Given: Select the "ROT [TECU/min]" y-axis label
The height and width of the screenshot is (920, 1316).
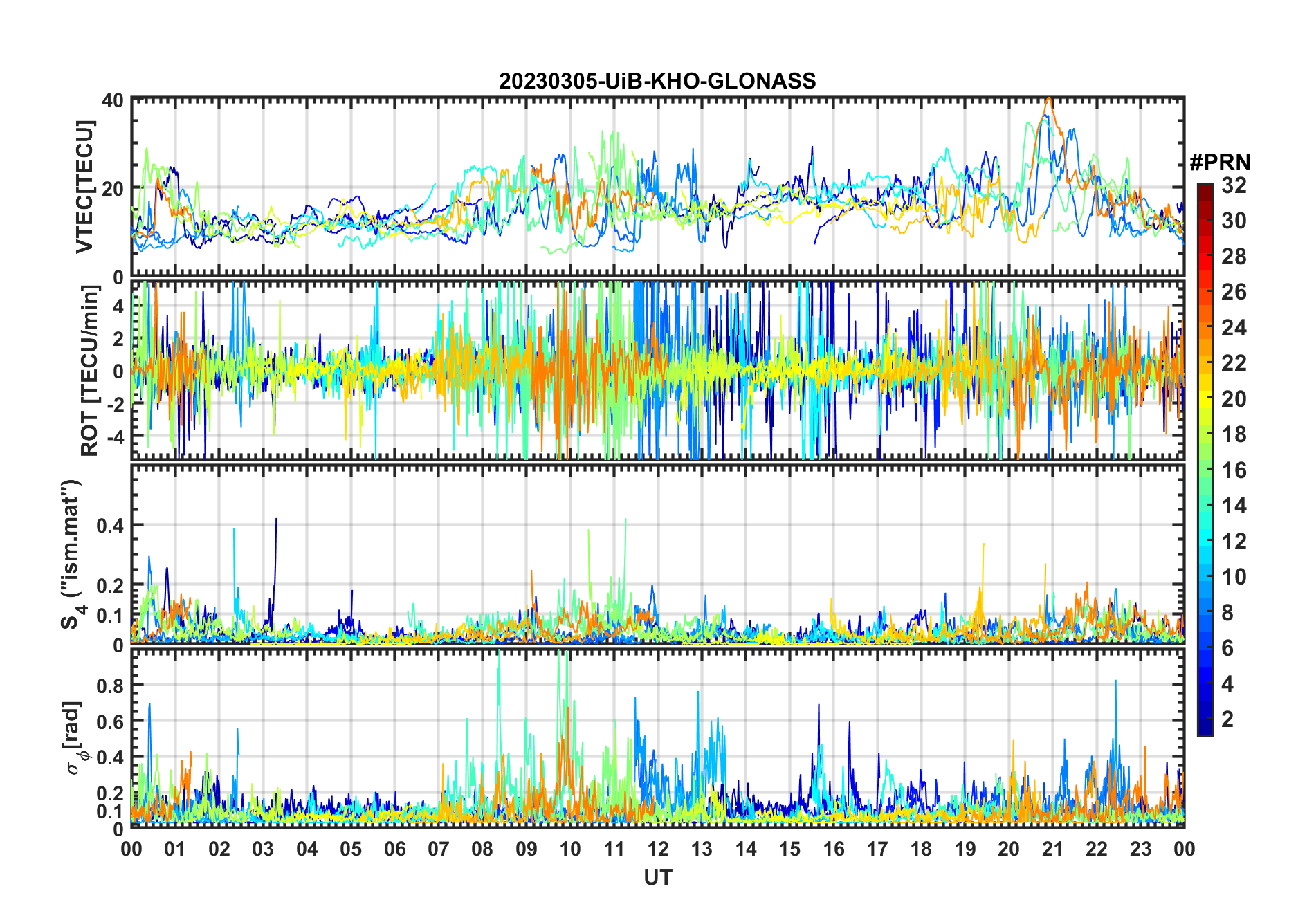Looking at the screenshot, I should point(90,371).
